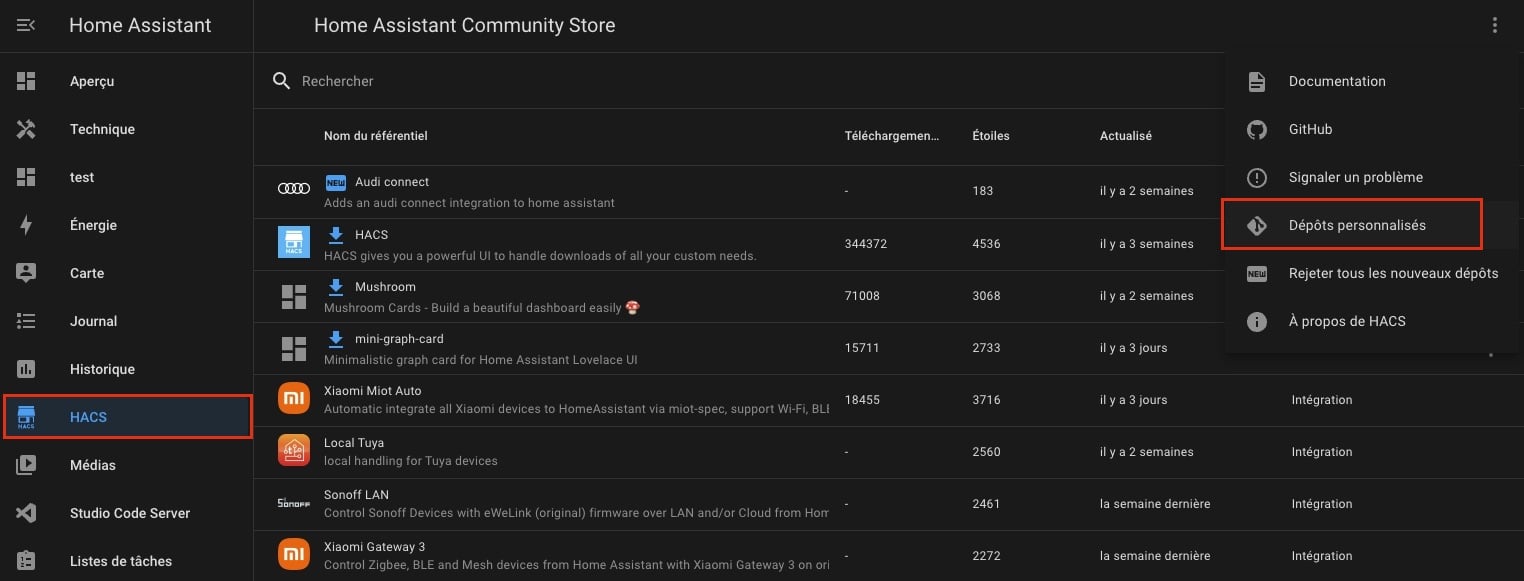Click the Sonoff LAN star count 2461
The width and height of the screenshot is (1524, 581).
pyautogui.click(x=986, y=504)
